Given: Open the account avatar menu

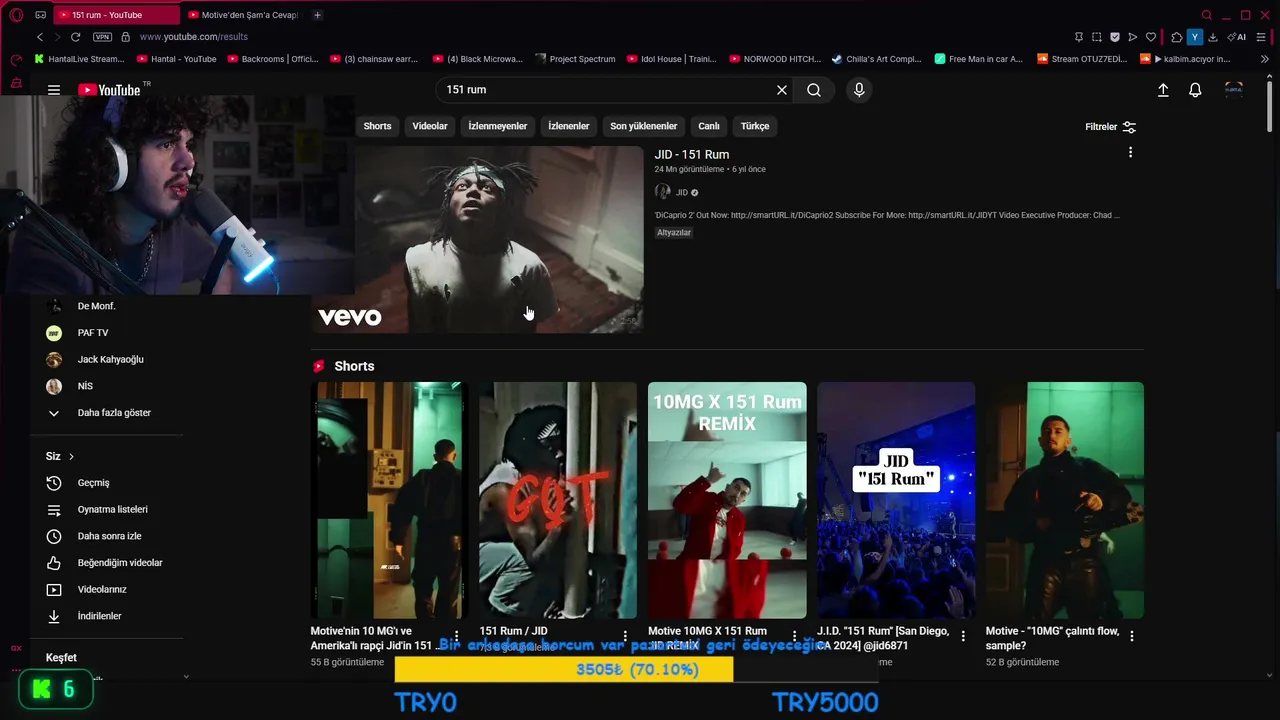Looking at the screenshot, I should [1234, 90].
